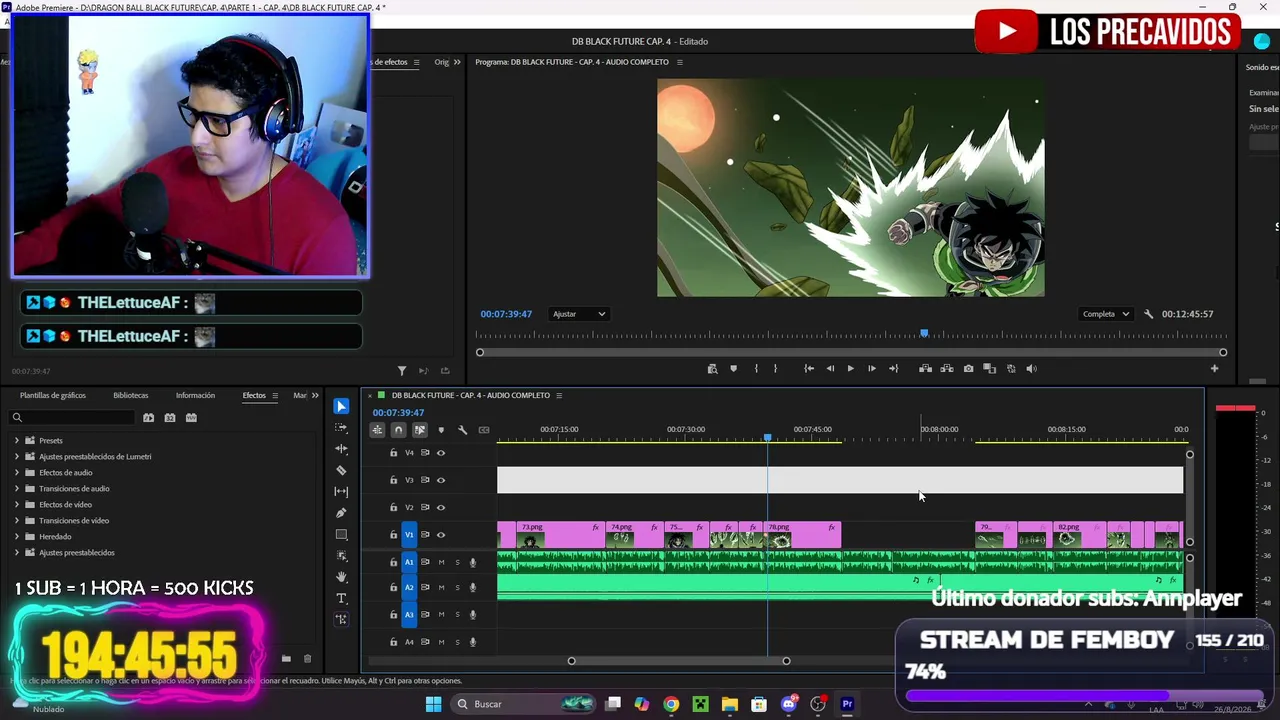
Task: Open Program Monitor panel menu
Action: [x=680, y=62]
